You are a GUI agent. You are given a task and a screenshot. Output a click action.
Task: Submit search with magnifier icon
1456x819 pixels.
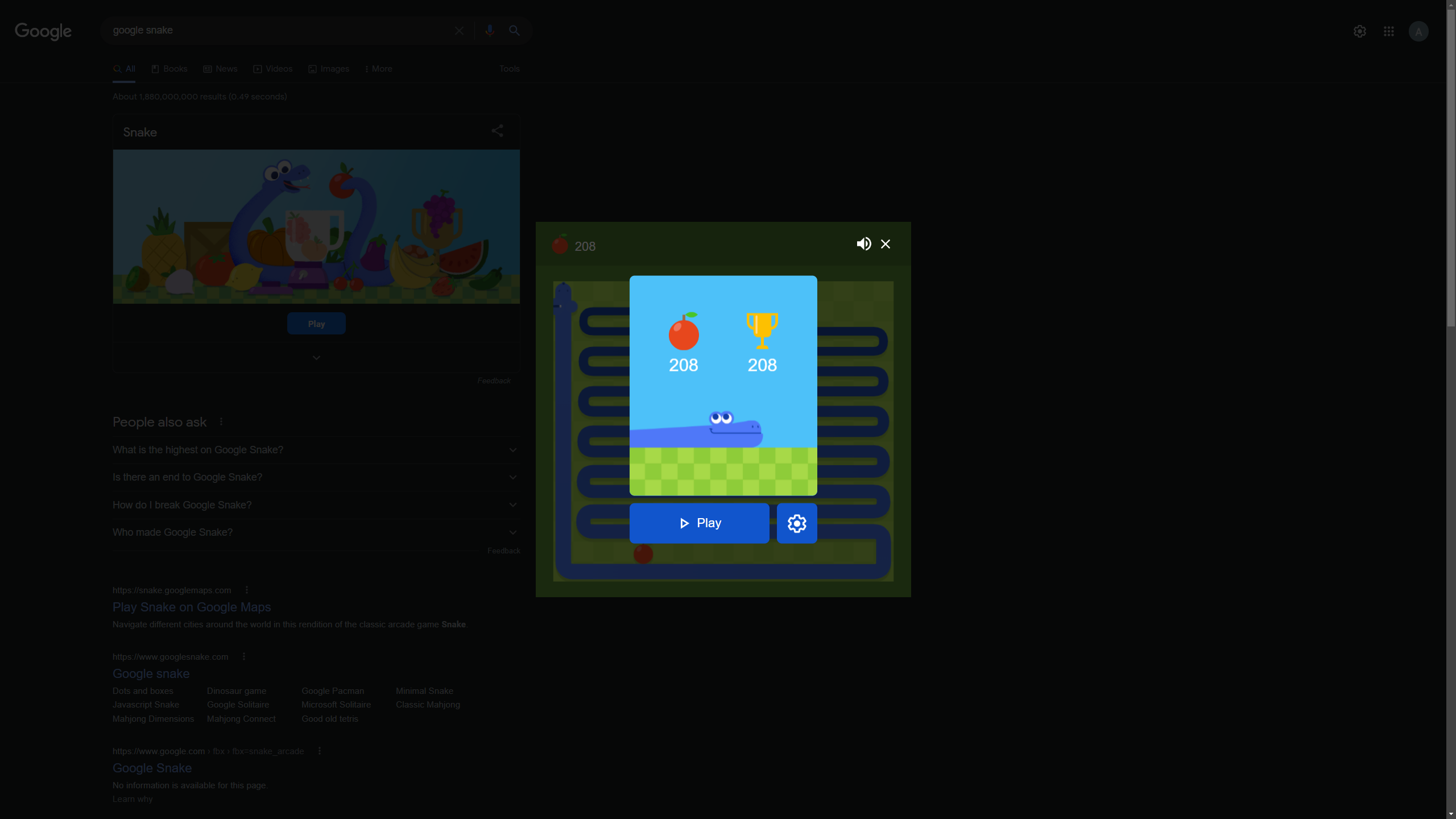(x=514, y=31)
